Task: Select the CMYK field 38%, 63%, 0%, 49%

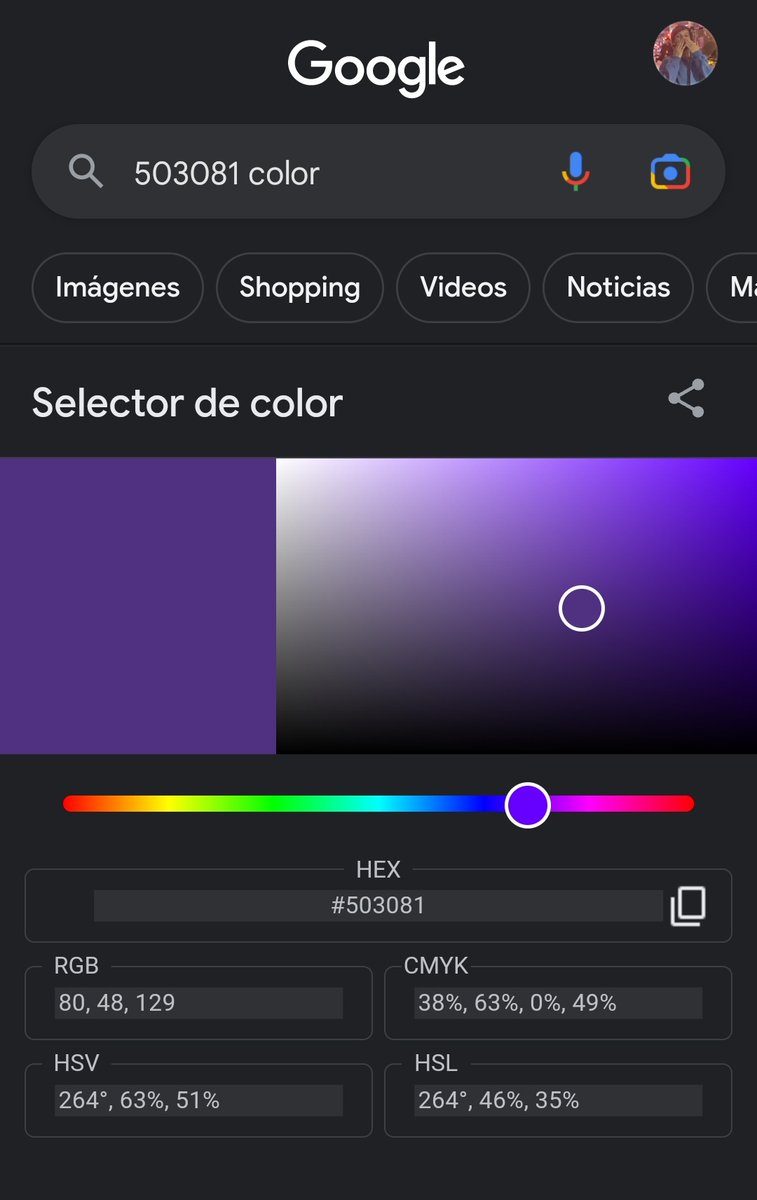Action: [x=558, y=1003]
